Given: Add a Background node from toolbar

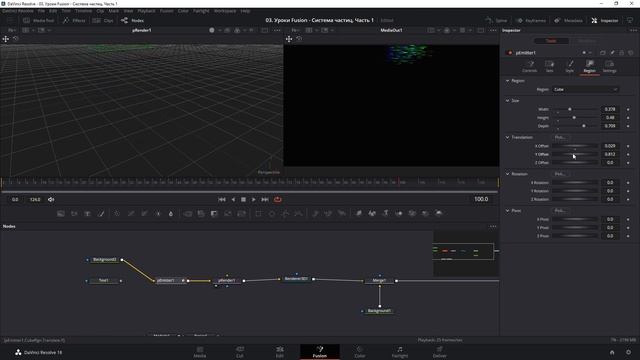Looking at the screenshot, I should (x=60, y=213).
